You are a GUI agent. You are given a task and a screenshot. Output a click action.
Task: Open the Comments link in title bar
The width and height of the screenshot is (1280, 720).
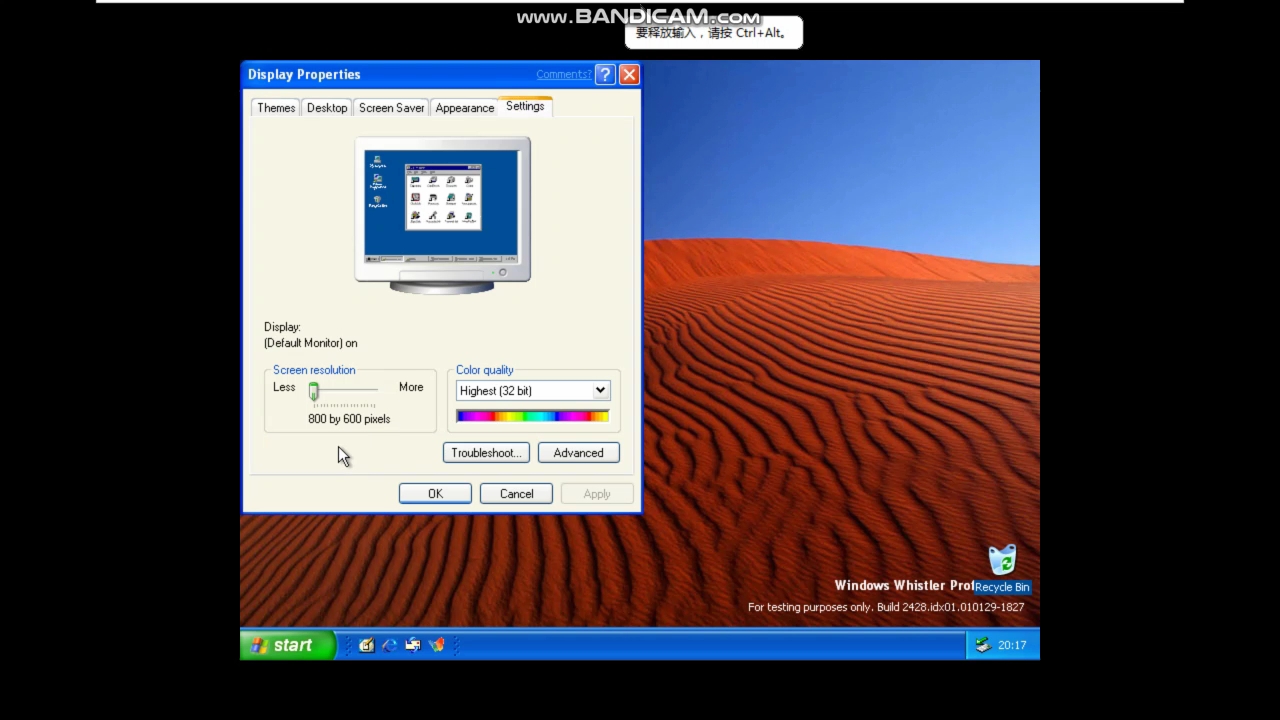pos(563,74)
